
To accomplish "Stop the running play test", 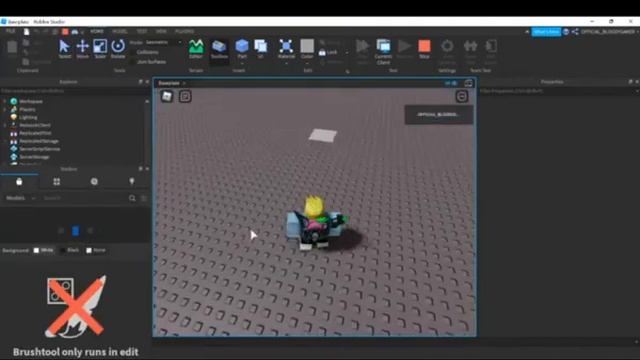I will coord(424,49).
